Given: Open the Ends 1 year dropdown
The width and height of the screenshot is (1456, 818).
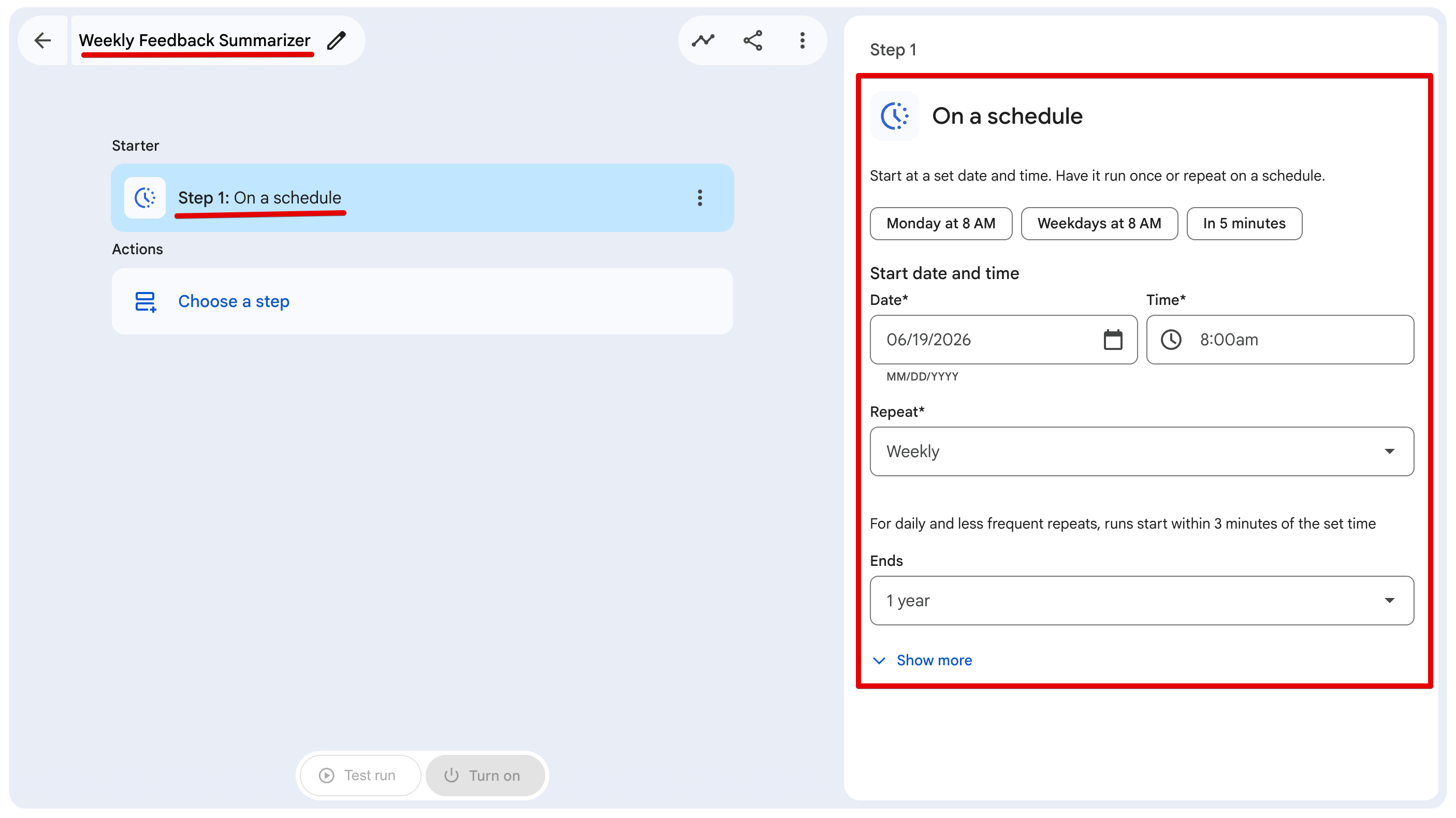Looking at the screenshot, I should tap(1141, 601).
